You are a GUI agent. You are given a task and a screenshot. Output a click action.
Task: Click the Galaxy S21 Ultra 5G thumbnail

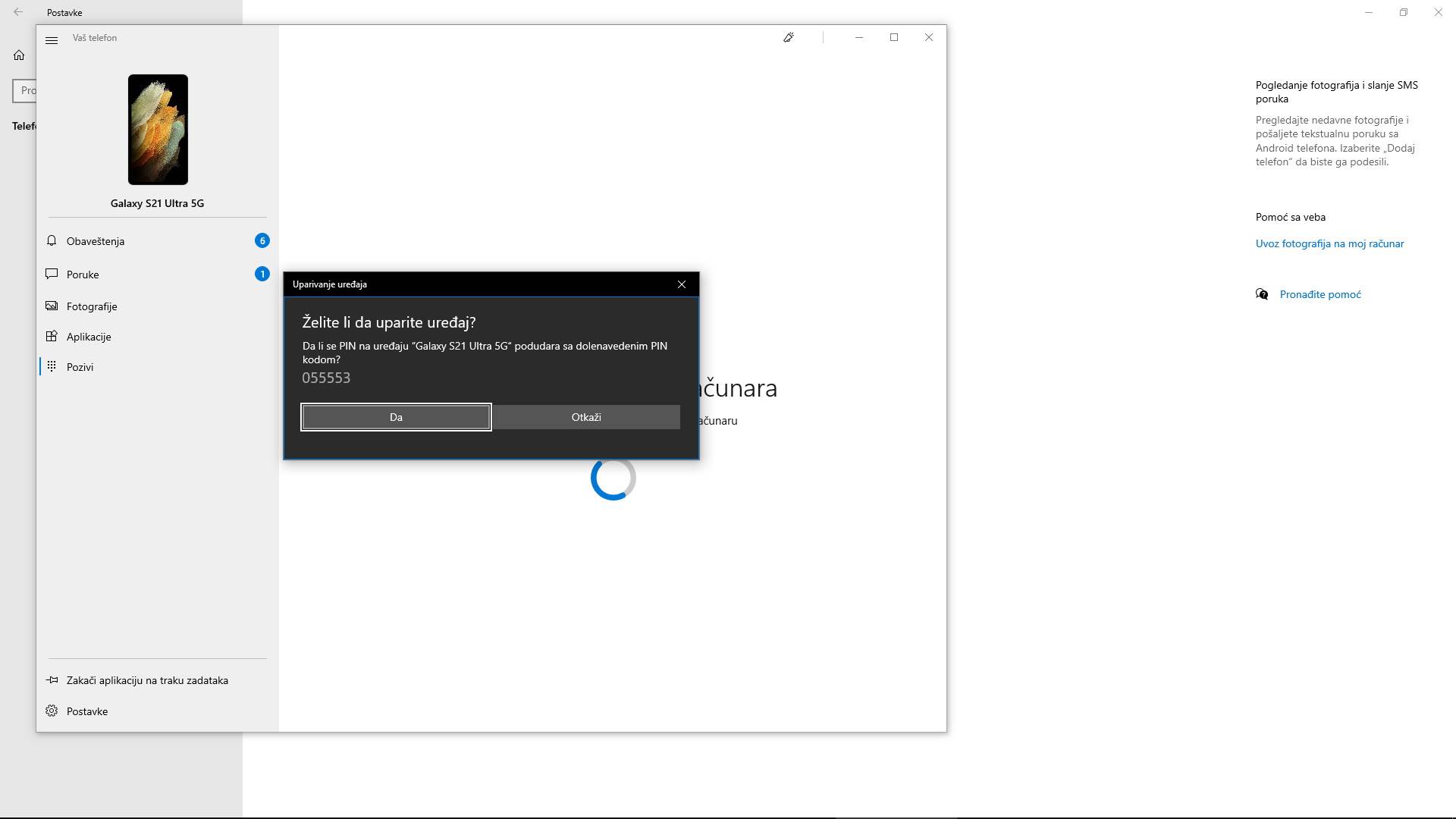(x=157, y=130)
